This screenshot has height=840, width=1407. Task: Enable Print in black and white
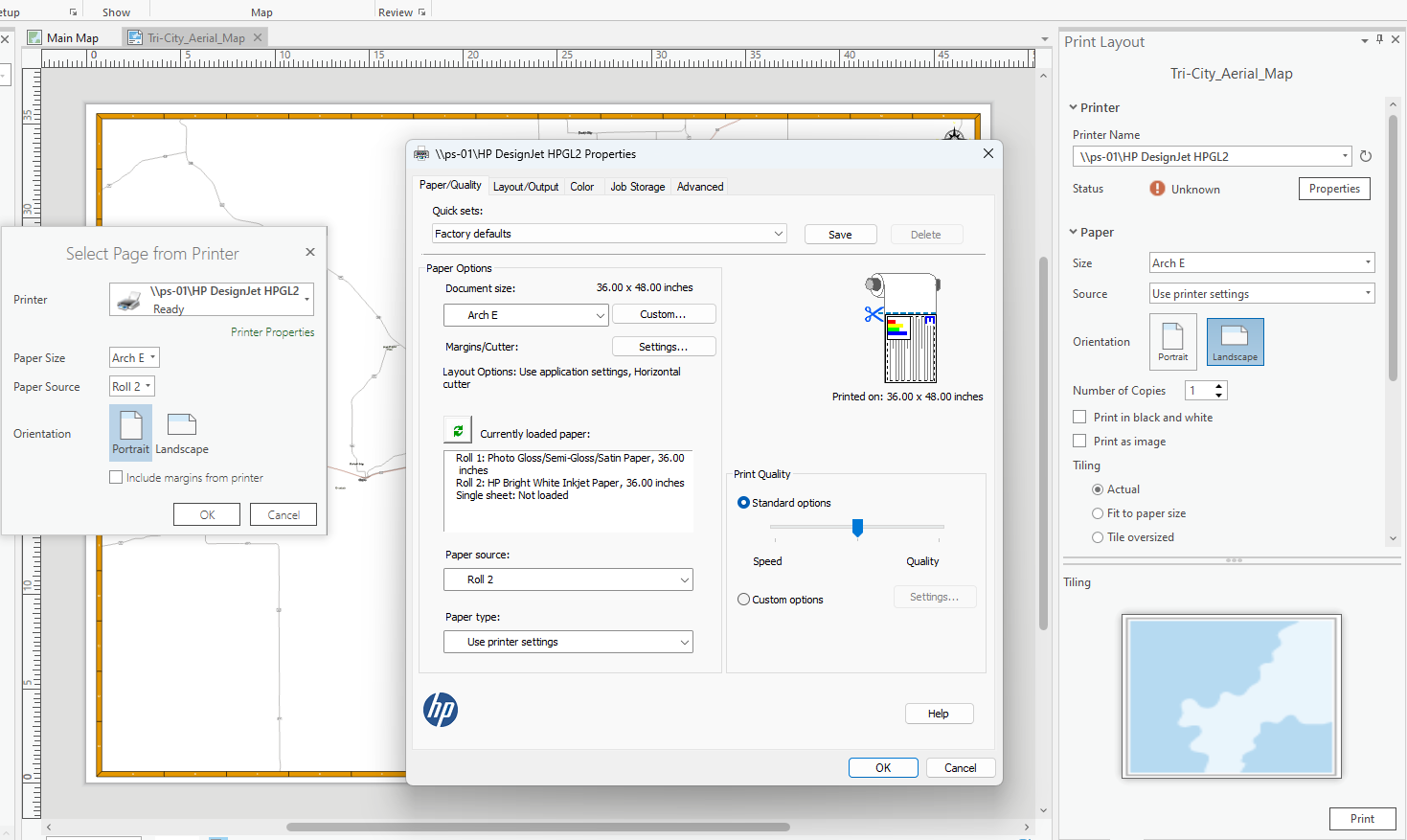(1079, 417)
